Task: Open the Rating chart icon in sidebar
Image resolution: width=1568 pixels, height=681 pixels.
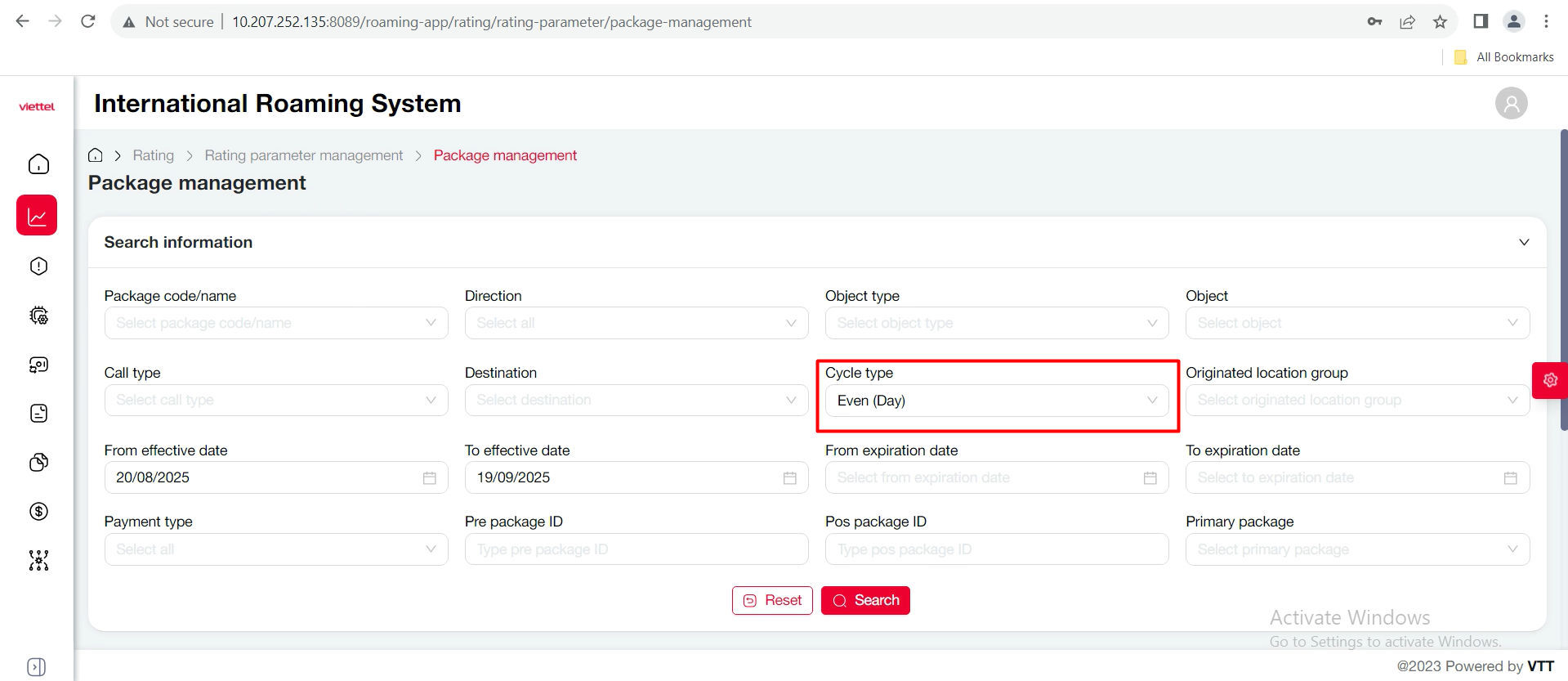Action: tap(37, 216)
